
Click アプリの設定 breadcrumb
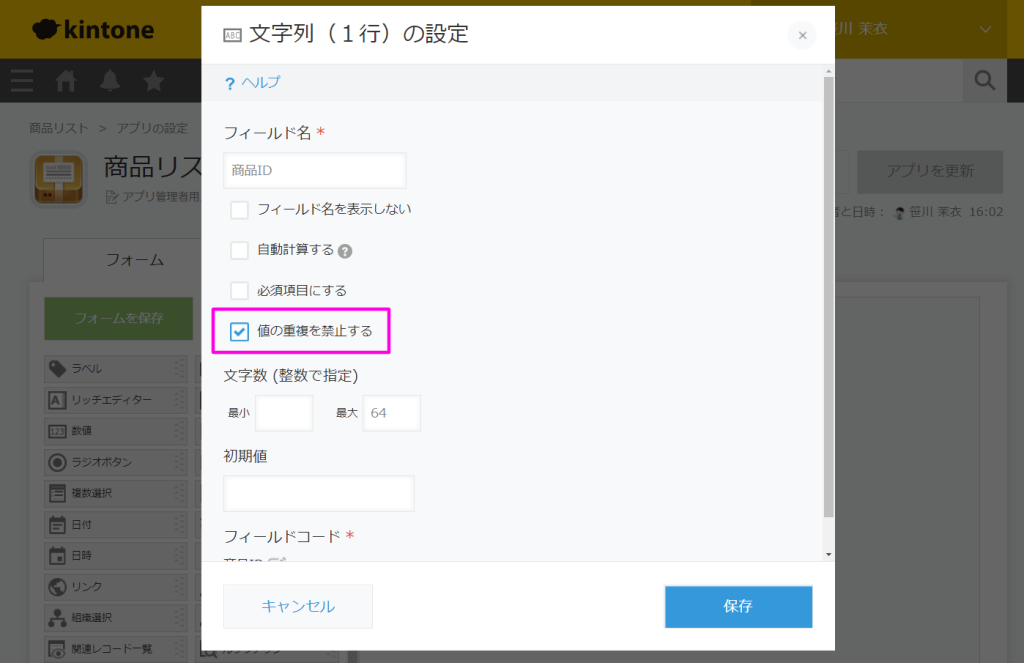point(152,128)
